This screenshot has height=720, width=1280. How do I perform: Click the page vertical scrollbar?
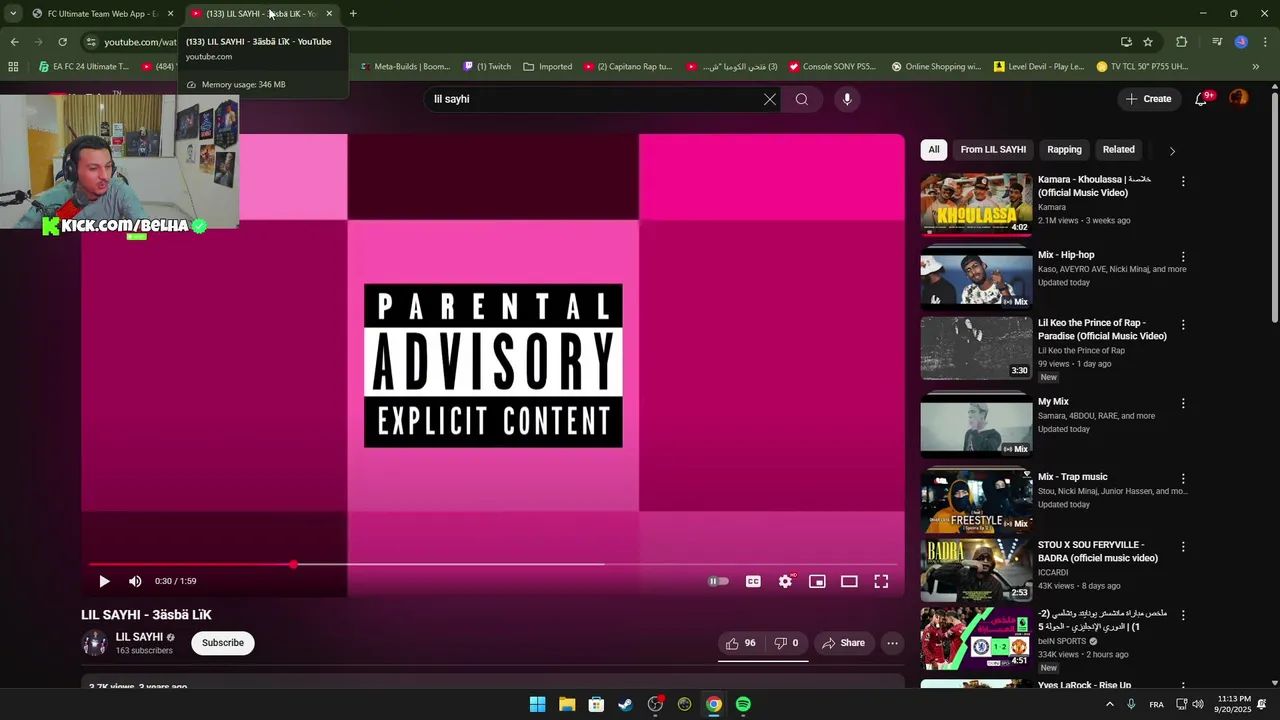click(1274, 206)
